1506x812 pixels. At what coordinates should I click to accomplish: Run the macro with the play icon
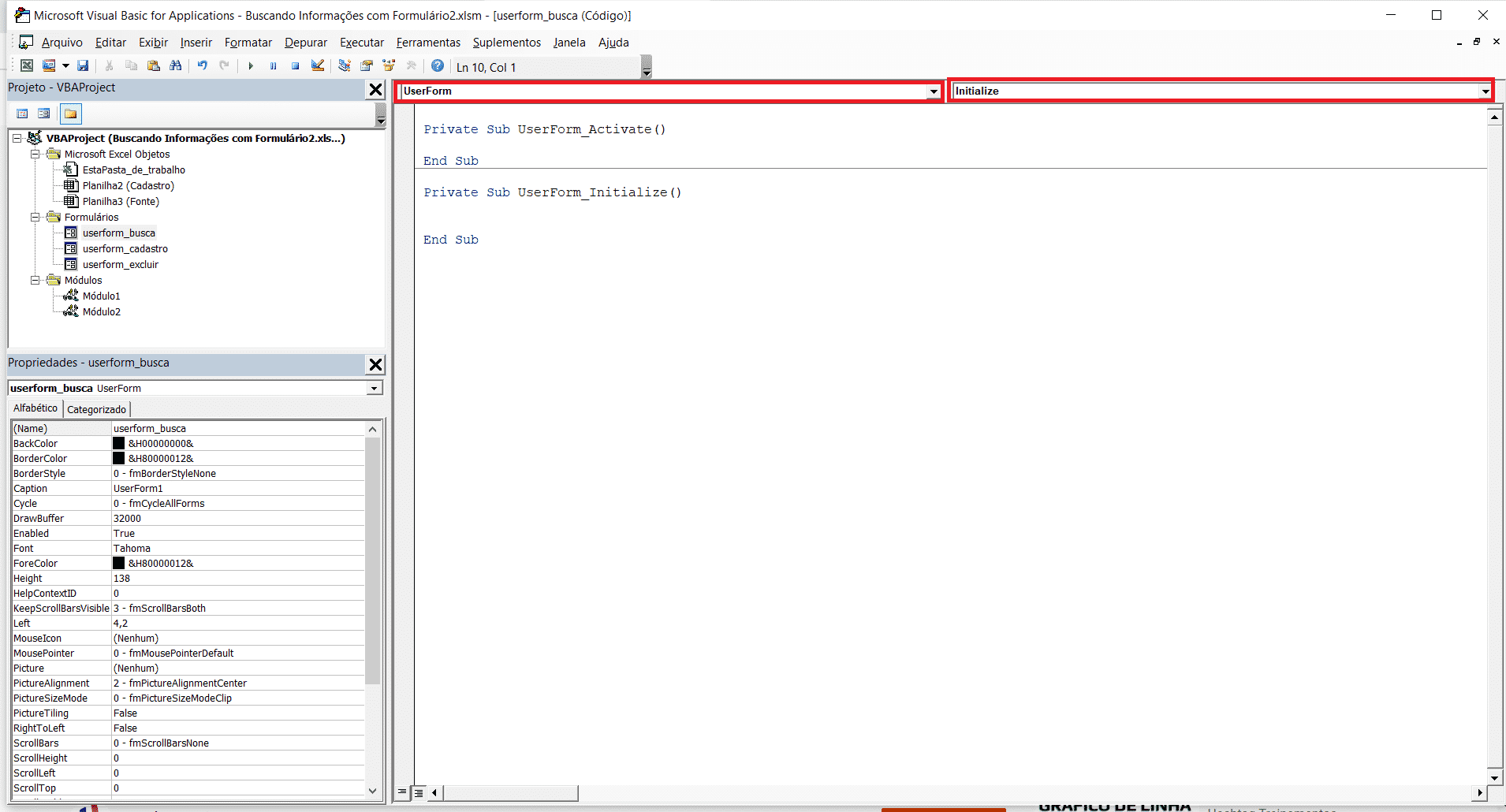pos(251,66)
